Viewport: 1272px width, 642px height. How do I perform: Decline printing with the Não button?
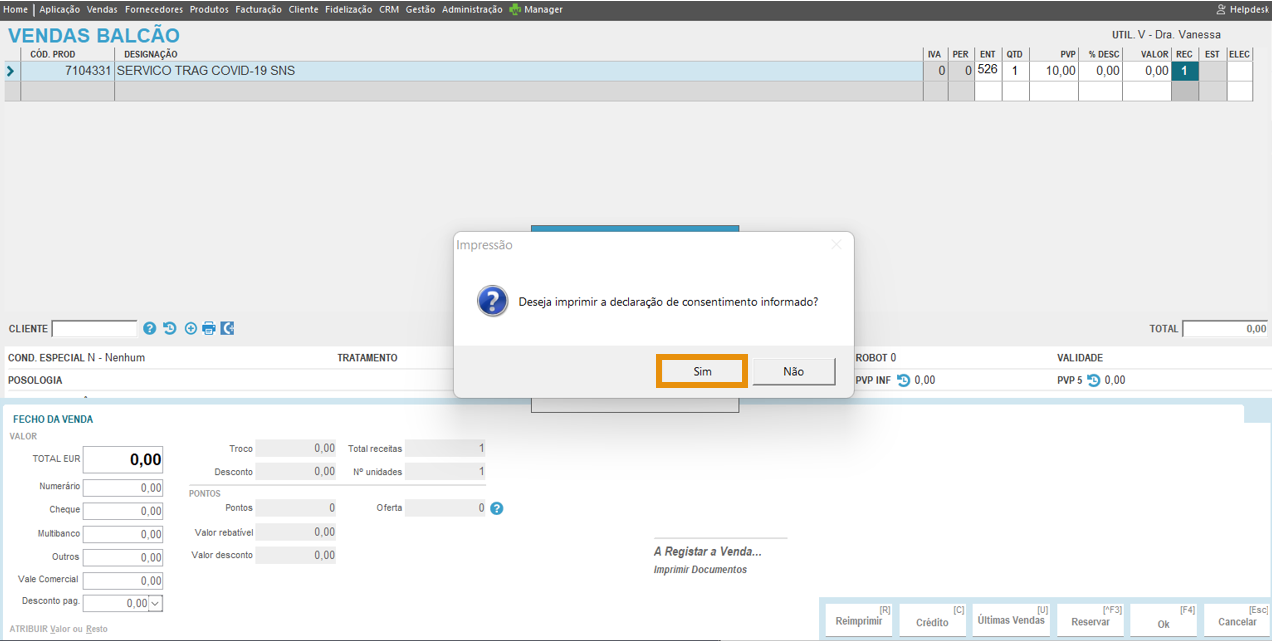point(793,371)
